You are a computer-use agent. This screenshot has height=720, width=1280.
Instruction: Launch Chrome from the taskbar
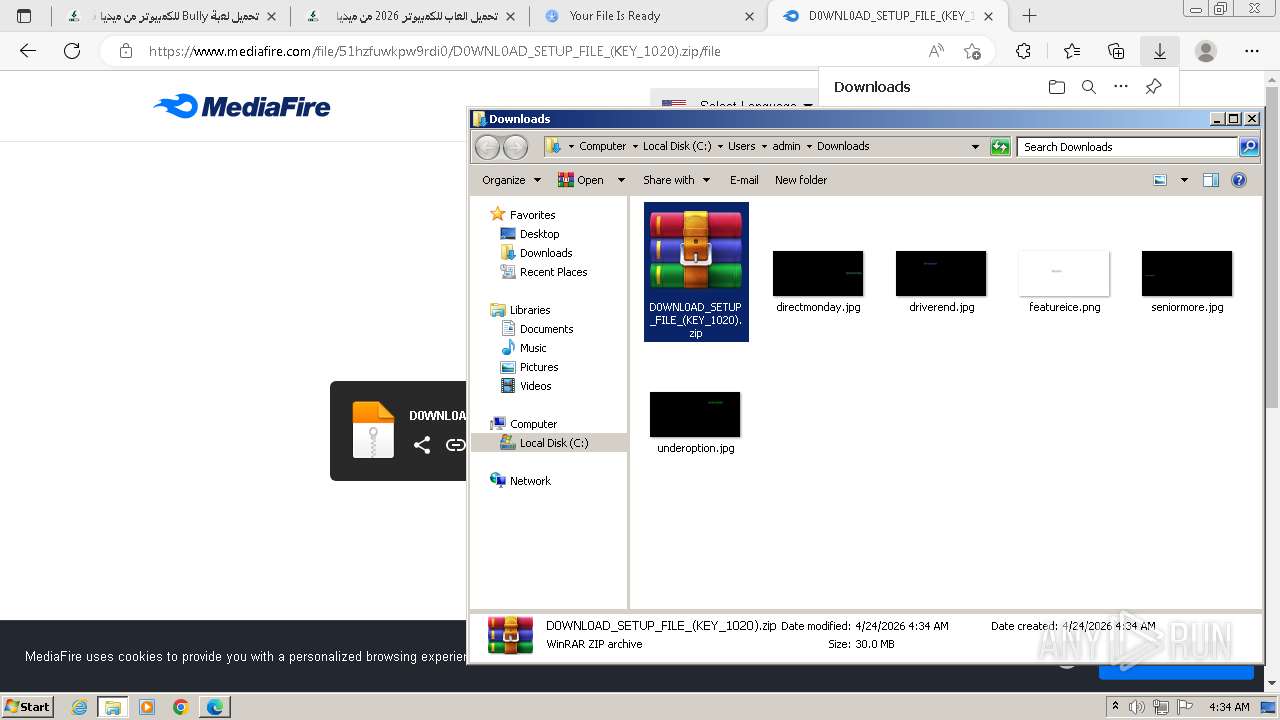tap(181, 707)
